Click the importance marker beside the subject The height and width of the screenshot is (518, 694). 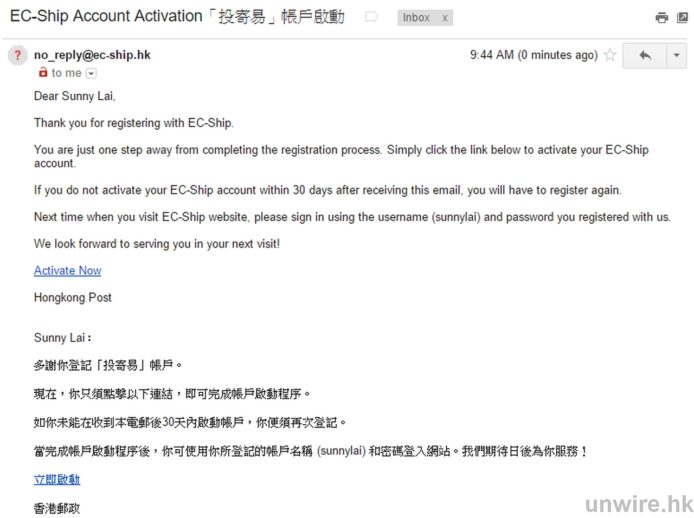(371, 17)
